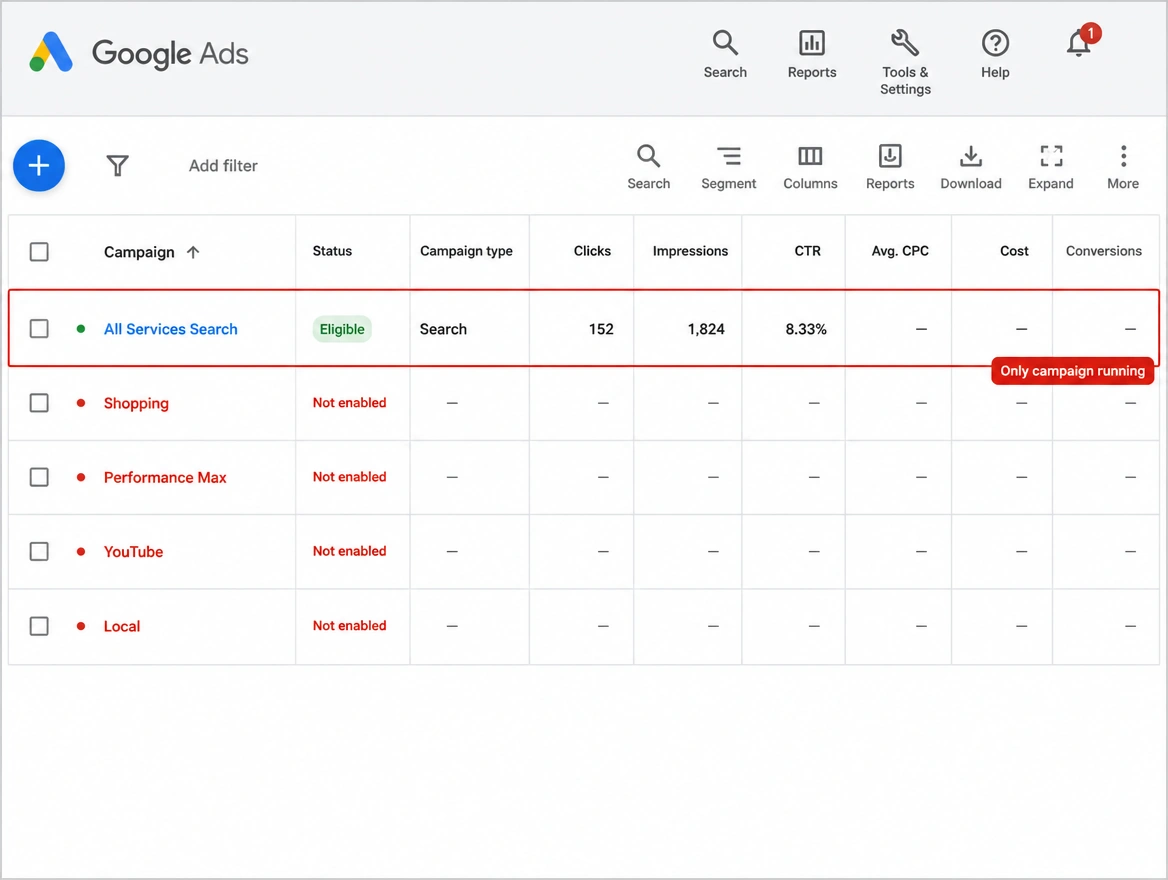Click the filter funnel icon
The image size is (1168, 880).
tap(118, 165)
